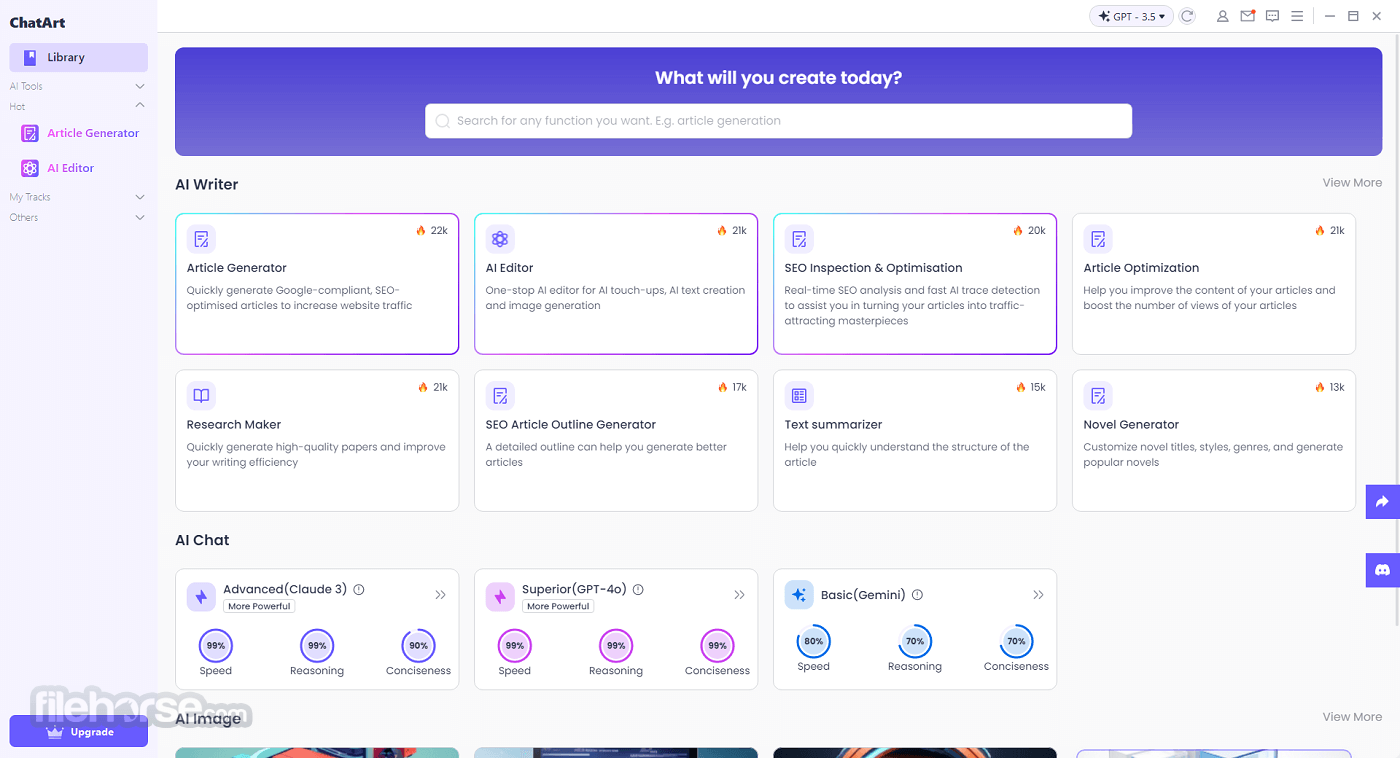The image size is (1400, 758).
Task: Open the Library section in the sidebar
Action: (79, 57)
